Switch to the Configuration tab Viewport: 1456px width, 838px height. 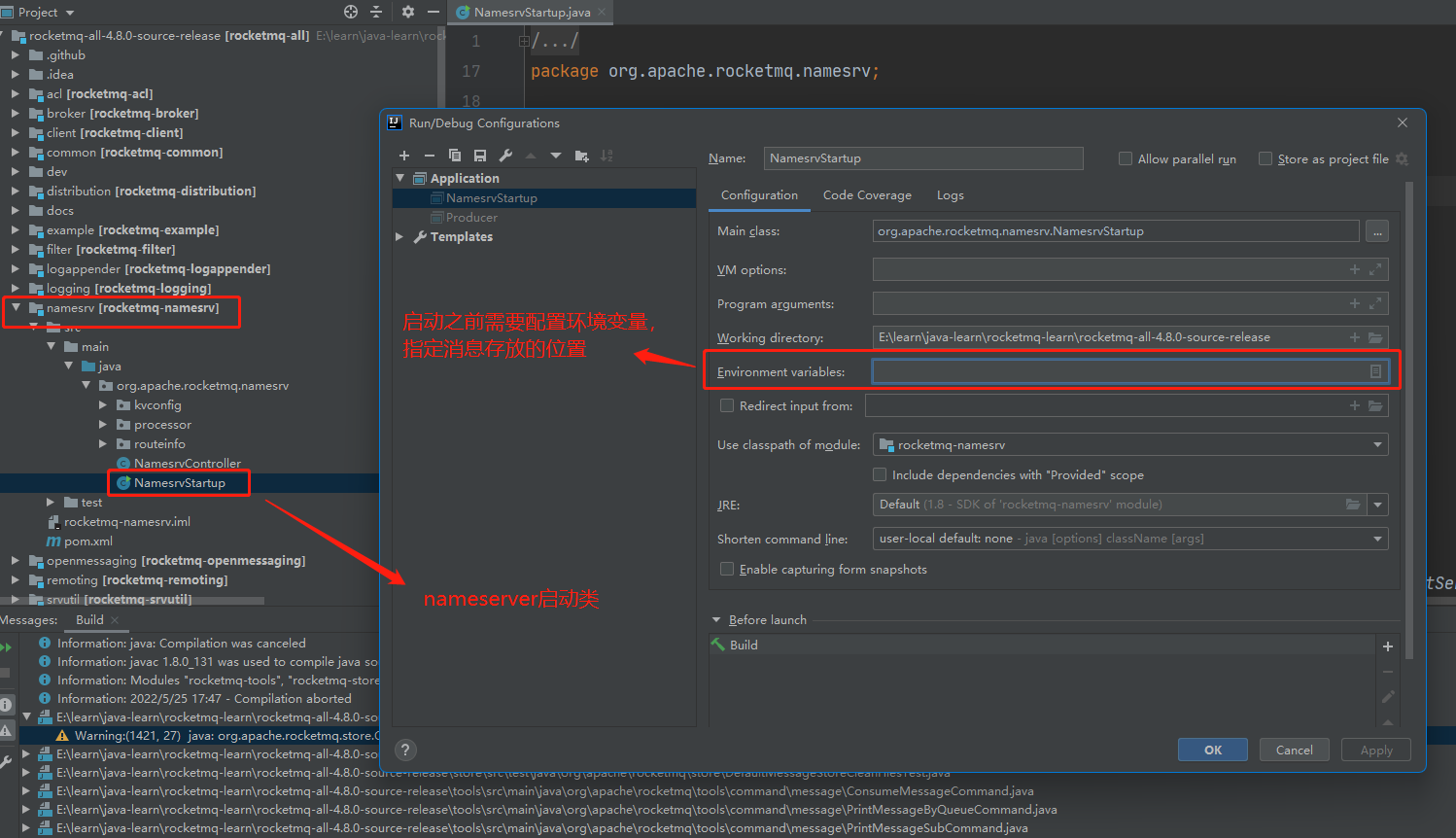pyautogui.click(x=759, y=195)
